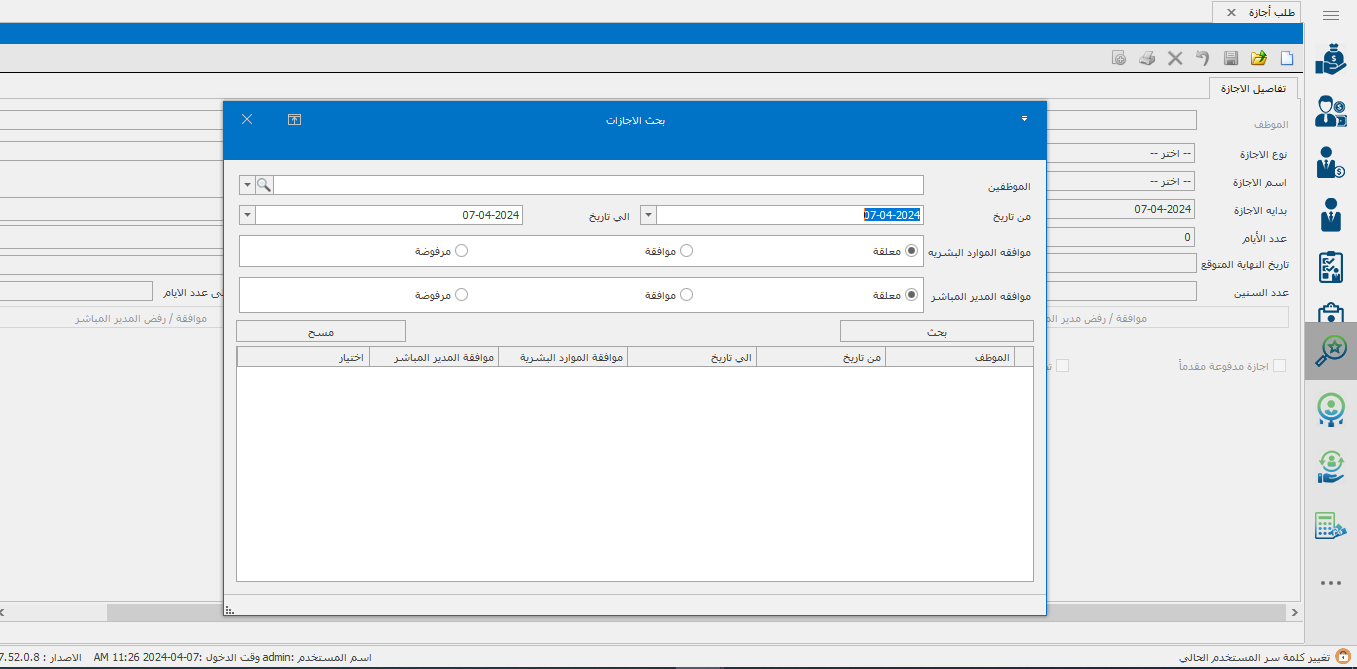Open the calculator sidebar icon
1357x669 pixels.
pyautogui.click(x=1330, y=526)
